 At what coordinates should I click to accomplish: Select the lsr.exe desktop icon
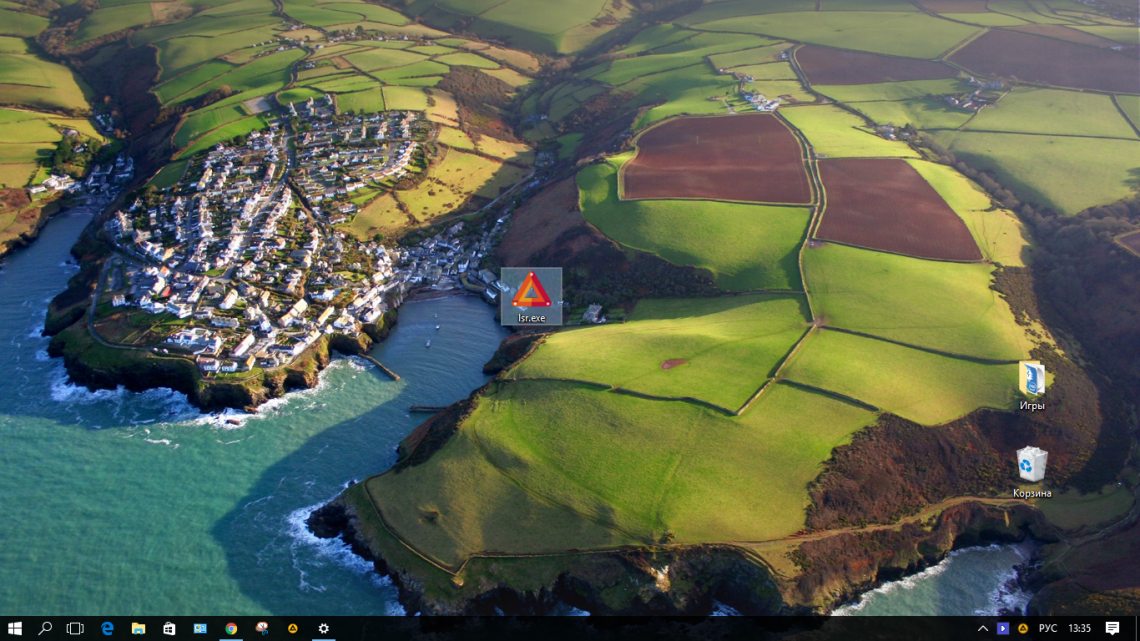pyautogui.click(x=531, y=295)
